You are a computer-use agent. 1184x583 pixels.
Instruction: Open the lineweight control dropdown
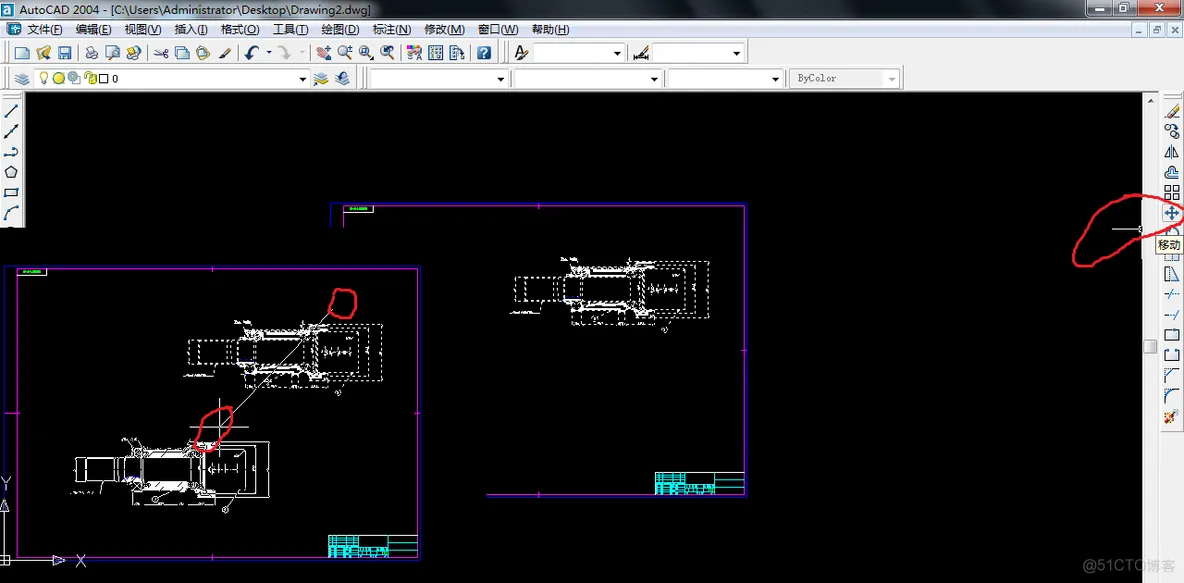[x=775, y=79]
